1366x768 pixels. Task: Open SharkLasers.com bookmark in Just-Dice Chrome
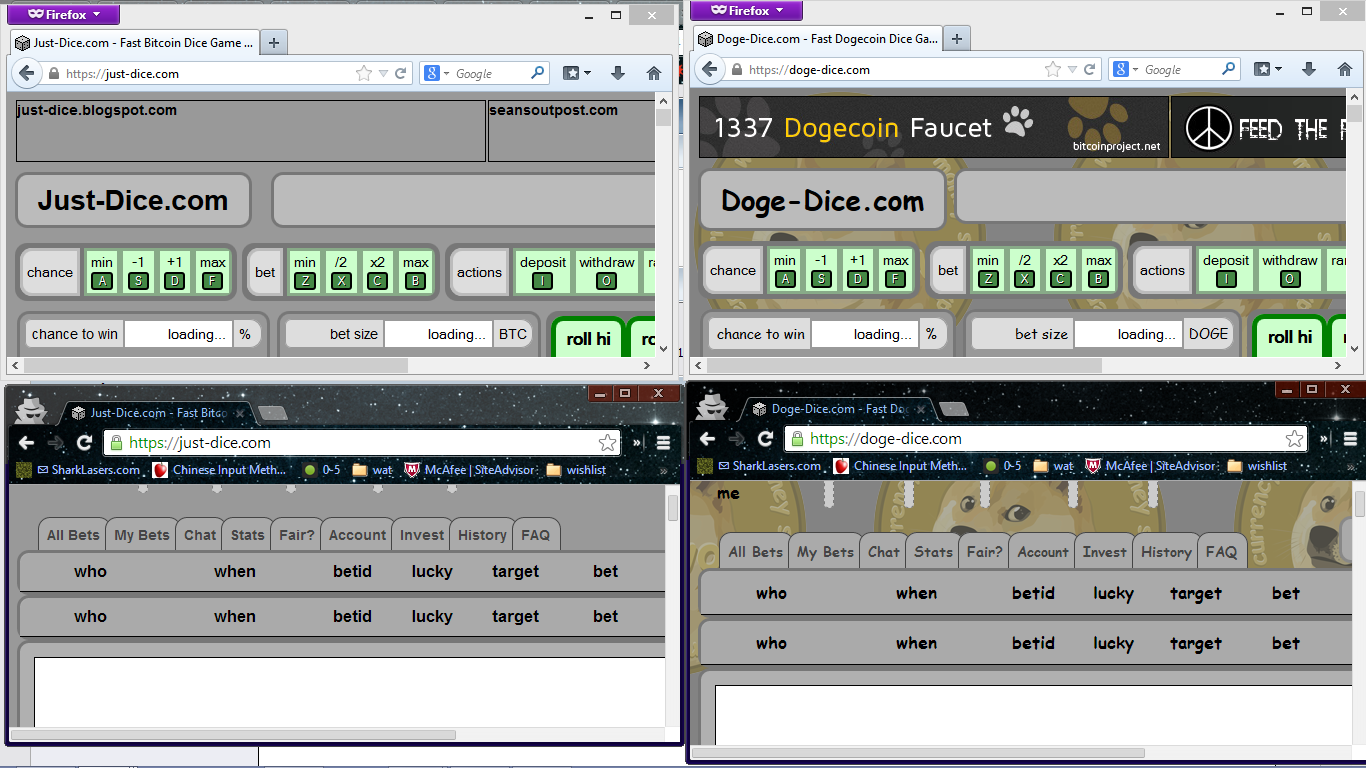click(88, 470)
